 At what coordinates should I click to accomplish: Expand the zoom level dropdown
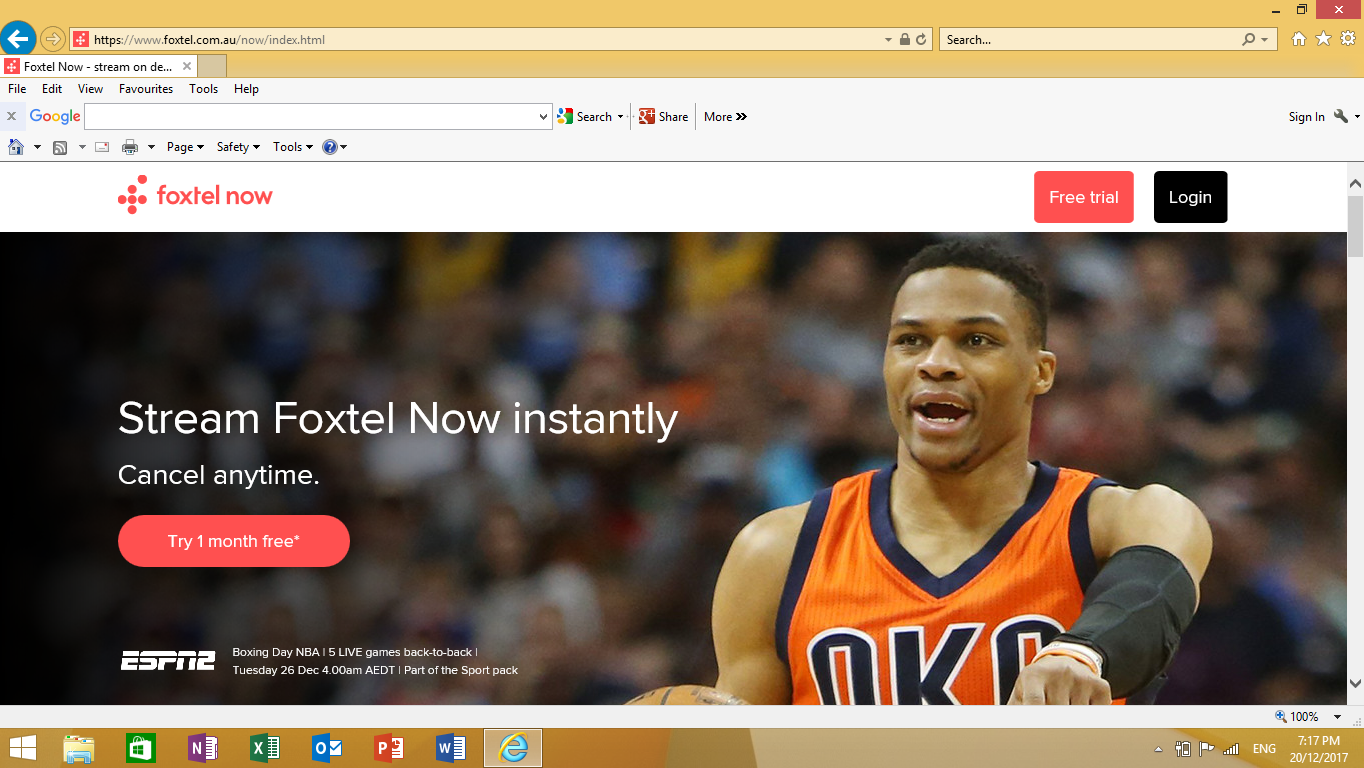point(1338,716)
